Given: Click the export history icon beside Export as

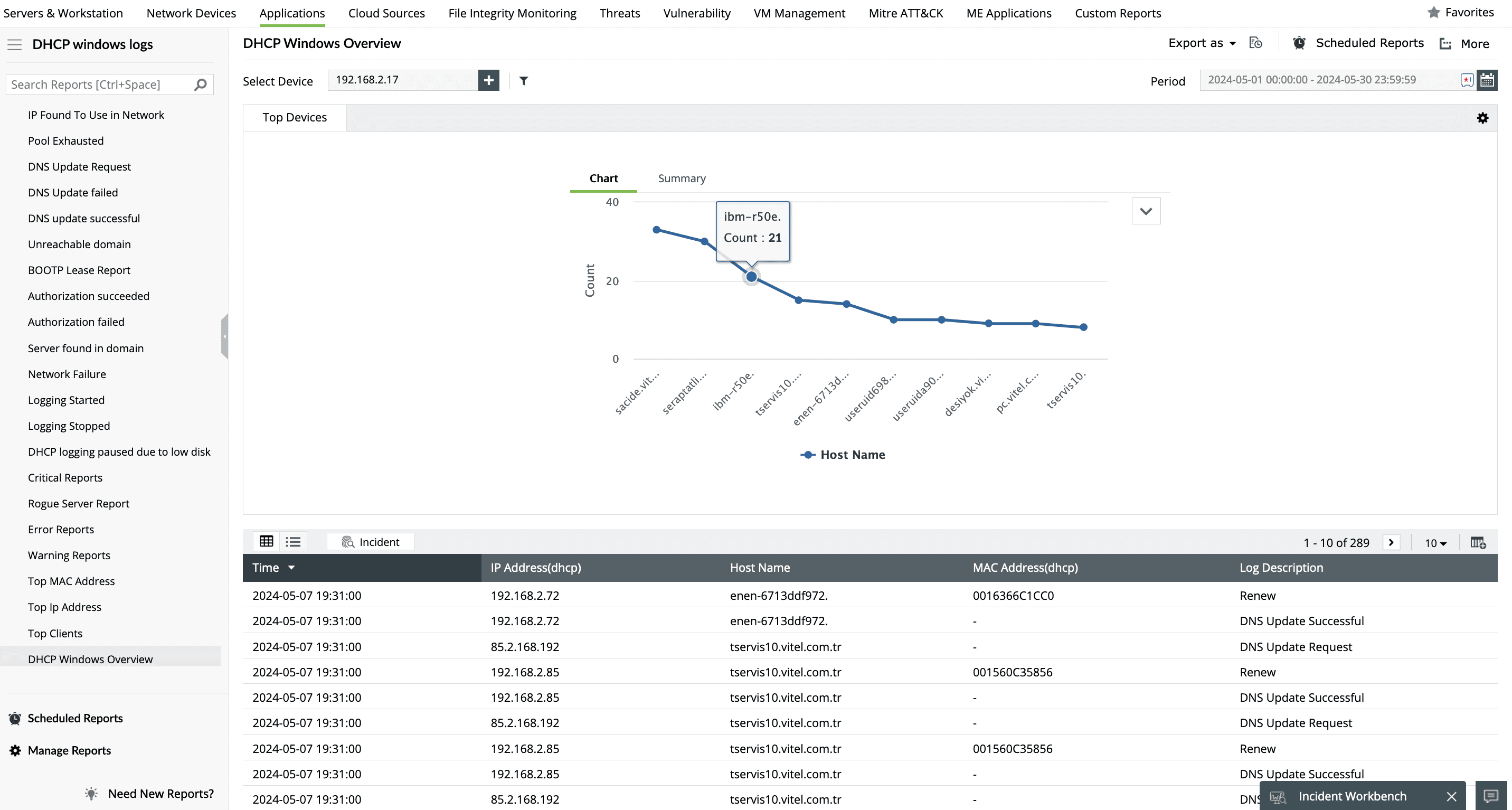Looking at the screenshot, I should 1255,43.
